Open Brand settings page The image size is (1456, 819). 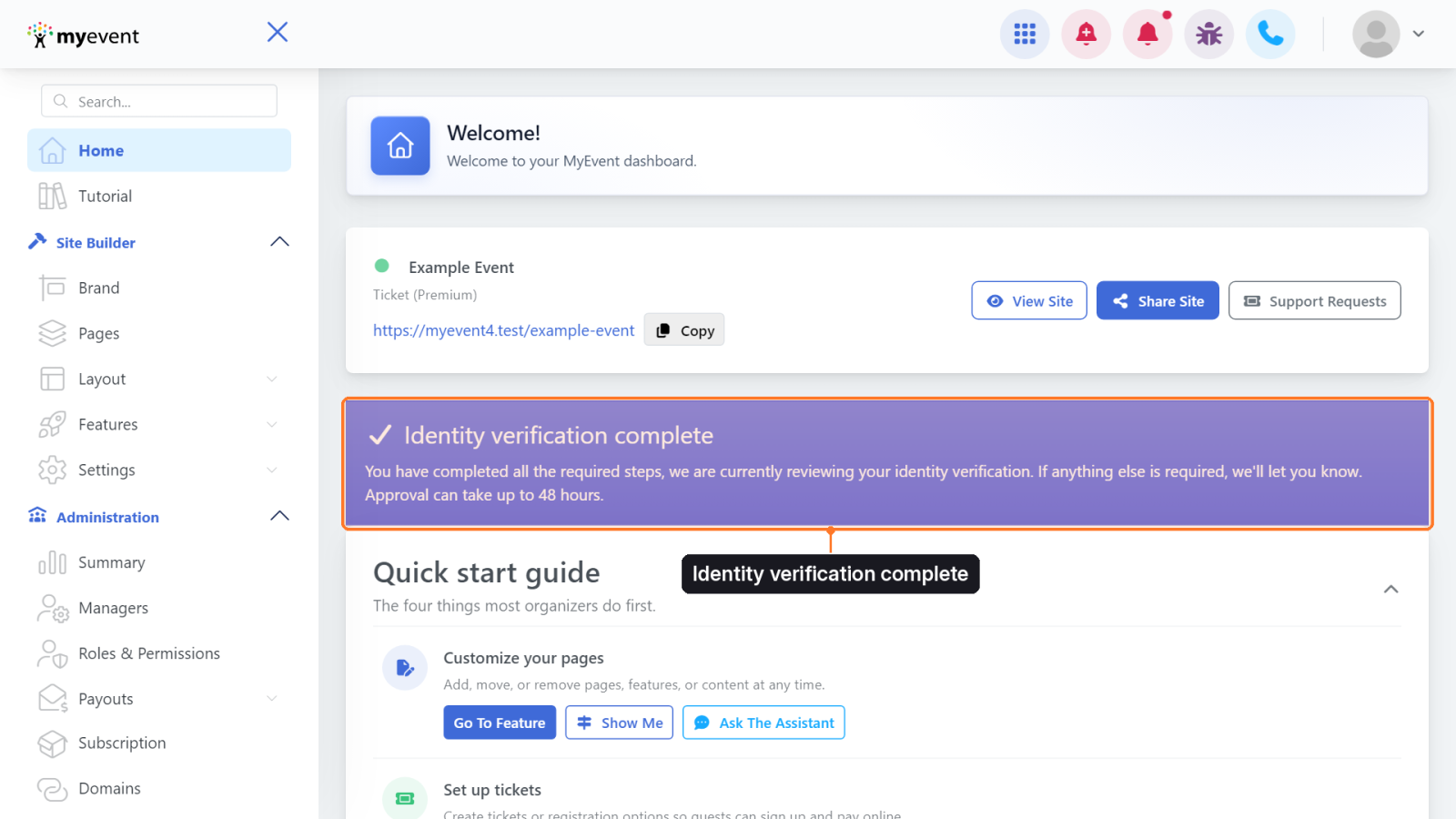[x=159, y=288]
